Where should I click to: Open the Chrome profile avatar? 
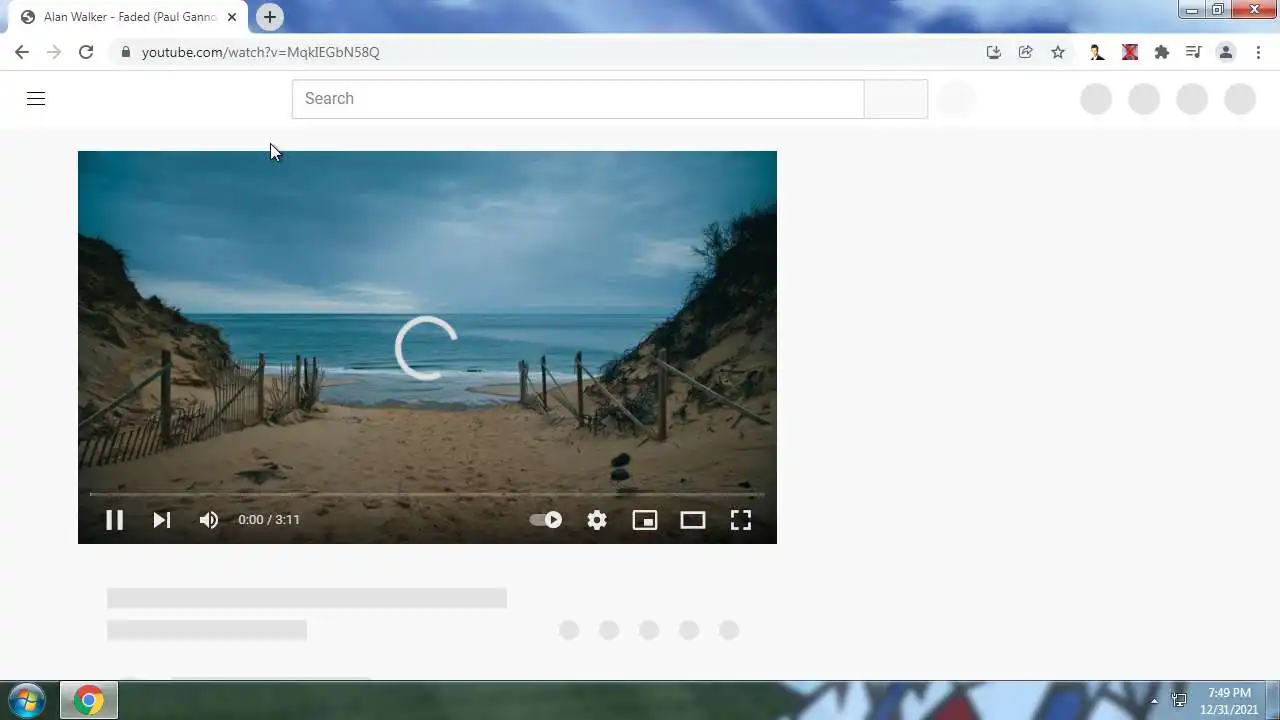pos(1226,52)
